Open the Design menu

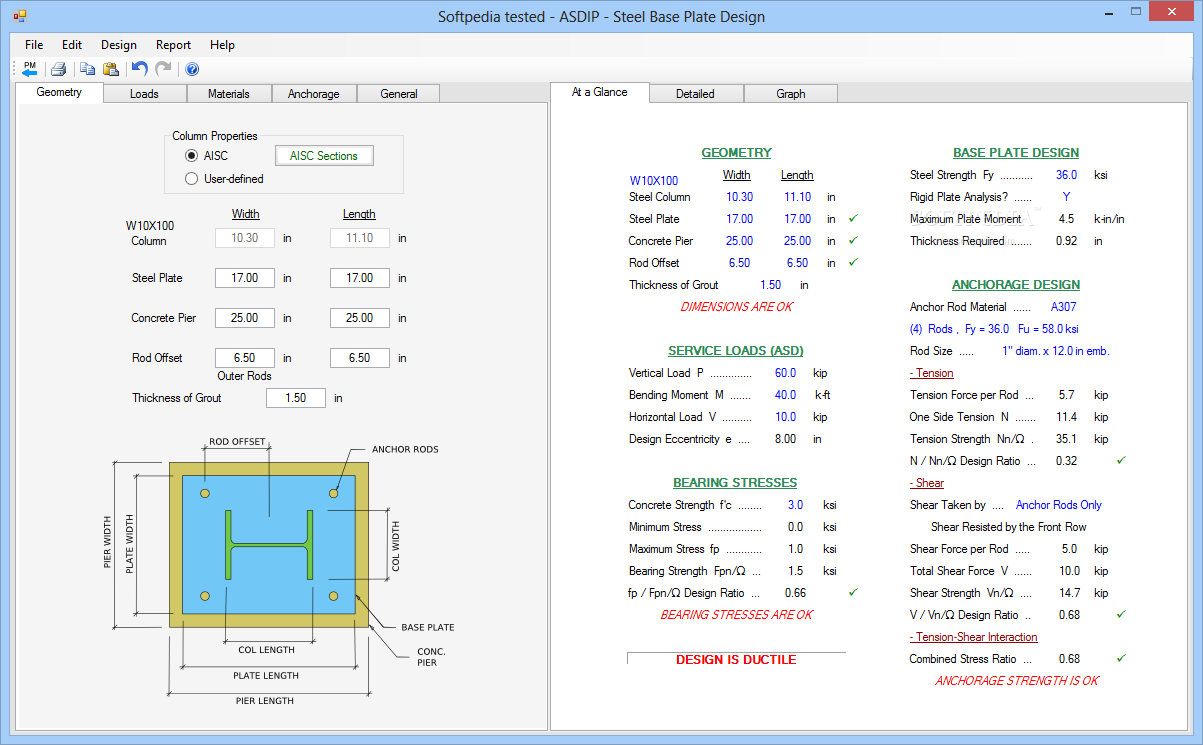(x=119, y=45)
